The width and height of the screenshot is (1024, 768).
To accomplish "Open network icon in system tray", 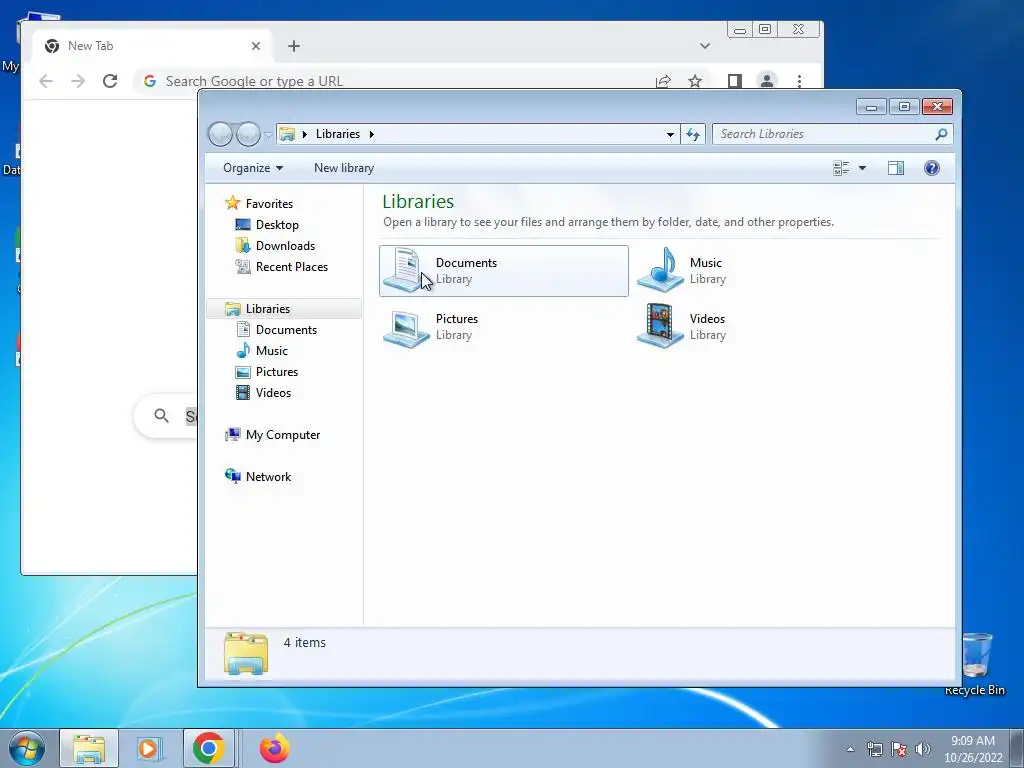I will (874, 749).
